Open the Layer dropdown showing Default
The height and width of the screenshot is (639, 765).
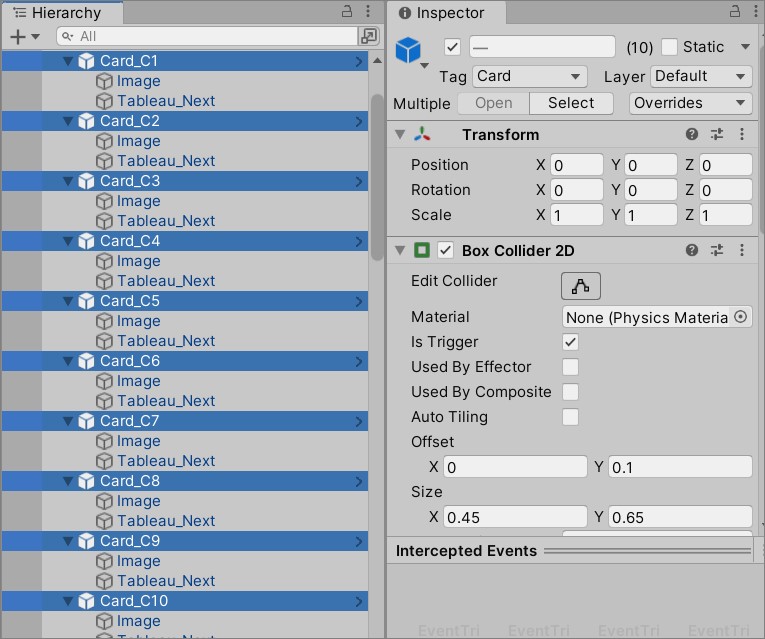[701, 77]
